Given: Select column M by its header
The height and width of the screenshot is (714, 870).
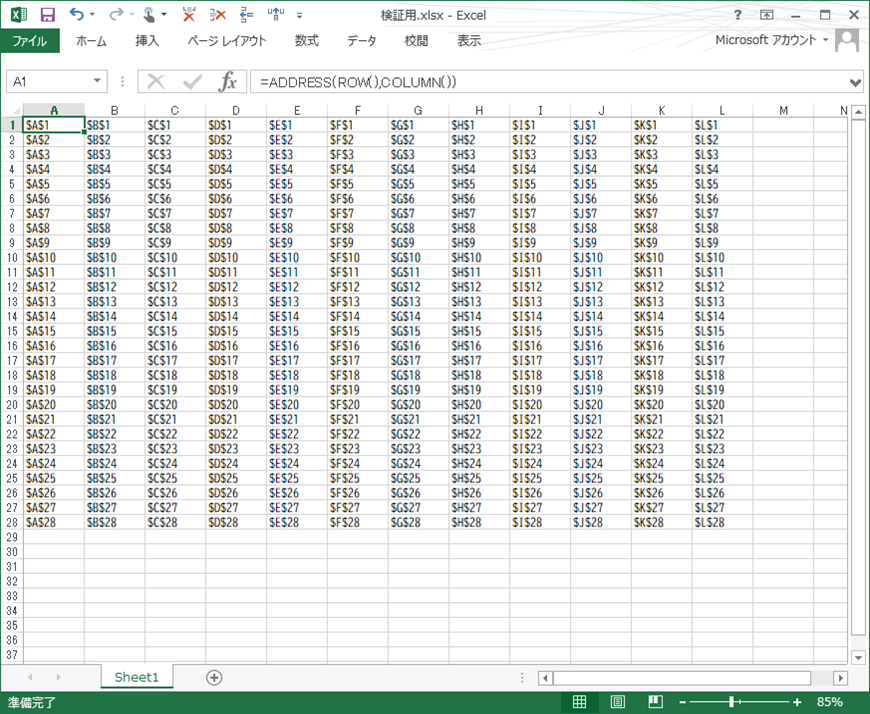Looking at the screenshot, I should (x=783, y=110).
